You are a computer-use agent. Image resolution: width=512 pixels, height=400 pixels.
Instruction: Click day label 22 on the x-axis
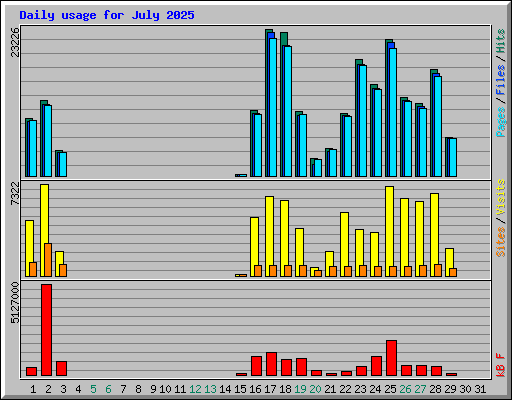[345, 389]
